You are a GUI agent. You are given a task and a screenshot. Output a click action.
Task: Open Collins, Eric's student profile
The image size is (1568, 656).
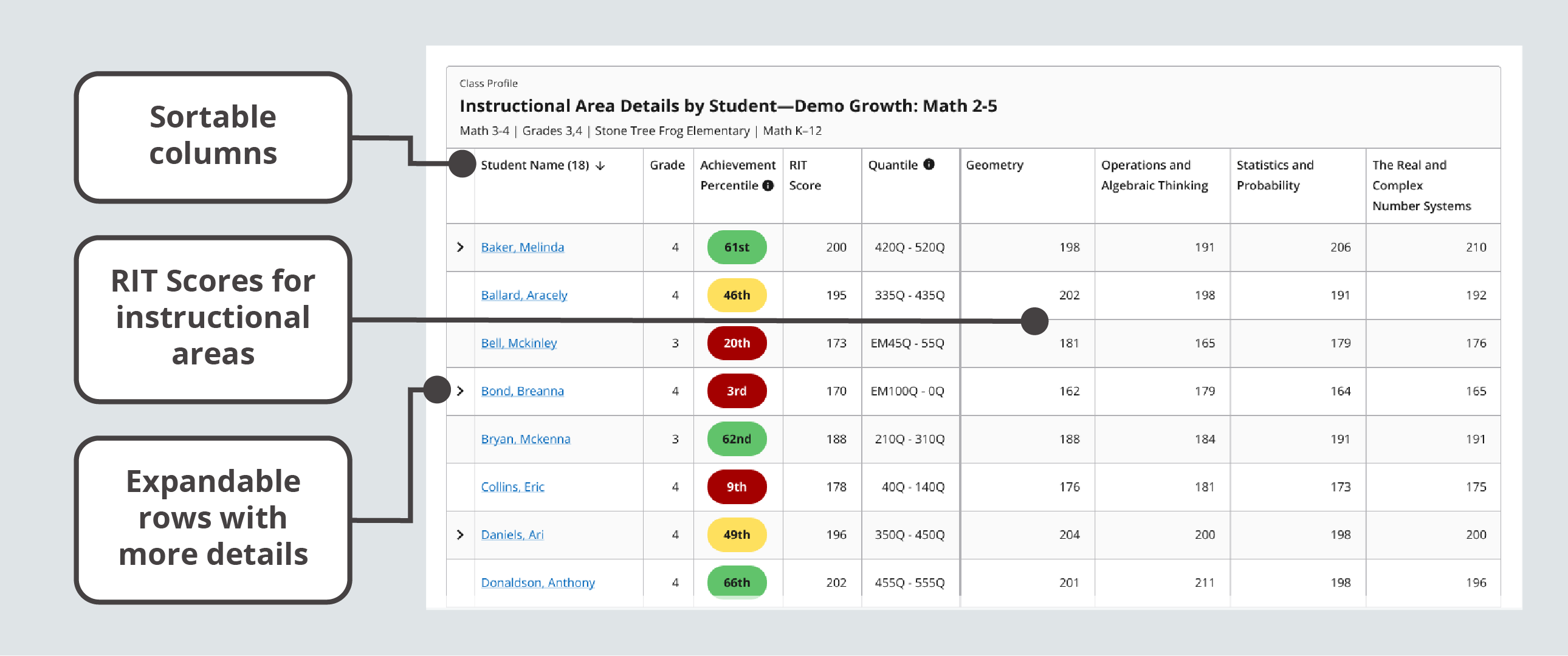[x=512, y=487]
